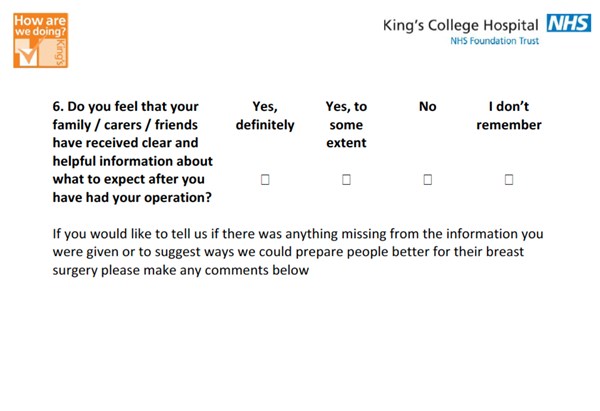
Task: Check the 'No' checkbox
Action: (x=428, y=179)
